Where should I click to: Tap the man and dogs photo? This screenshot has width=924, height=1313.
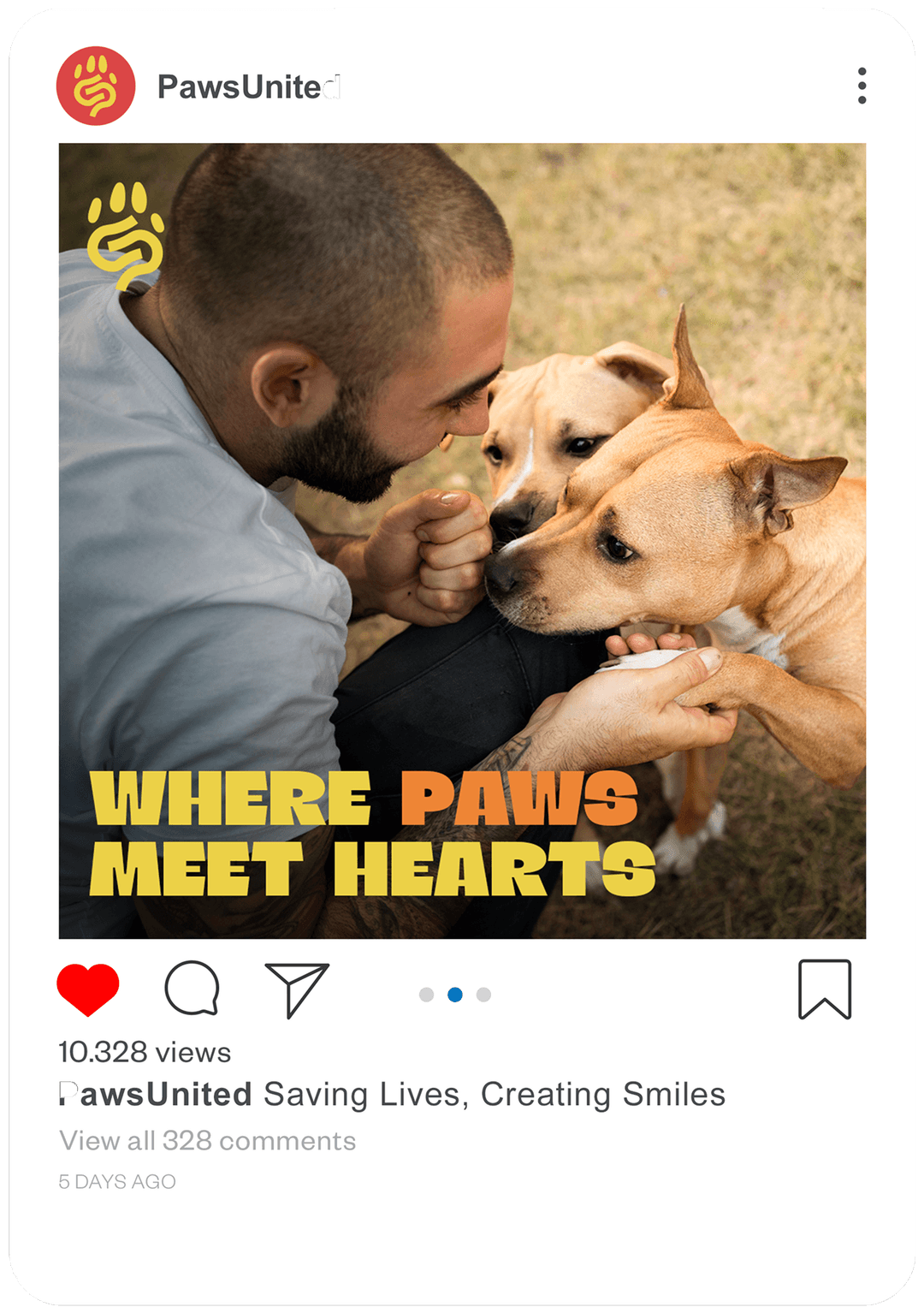pyautogui.click(x=462, y=541)
